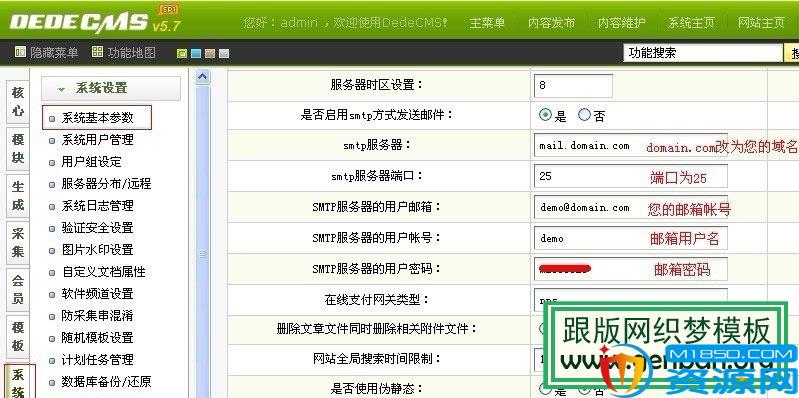Open 用户组设定 menu item
Image resolution: width=799 pixels, height=398 pixels.
click(91, 162)
